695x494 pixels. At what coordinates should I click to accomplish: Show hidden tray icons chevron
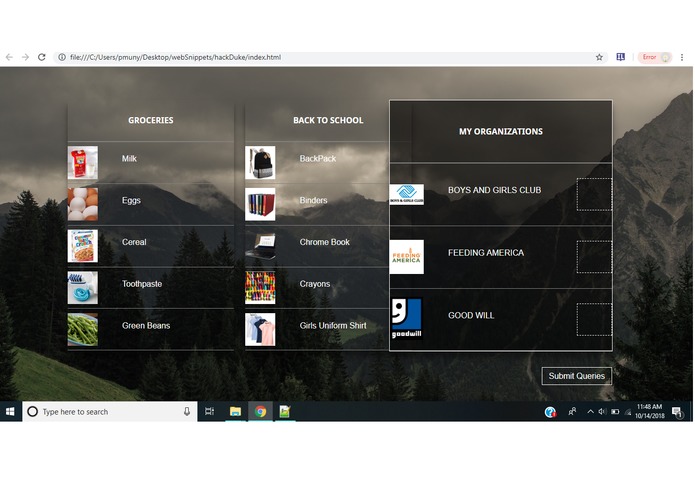click(x=590, y=412)
